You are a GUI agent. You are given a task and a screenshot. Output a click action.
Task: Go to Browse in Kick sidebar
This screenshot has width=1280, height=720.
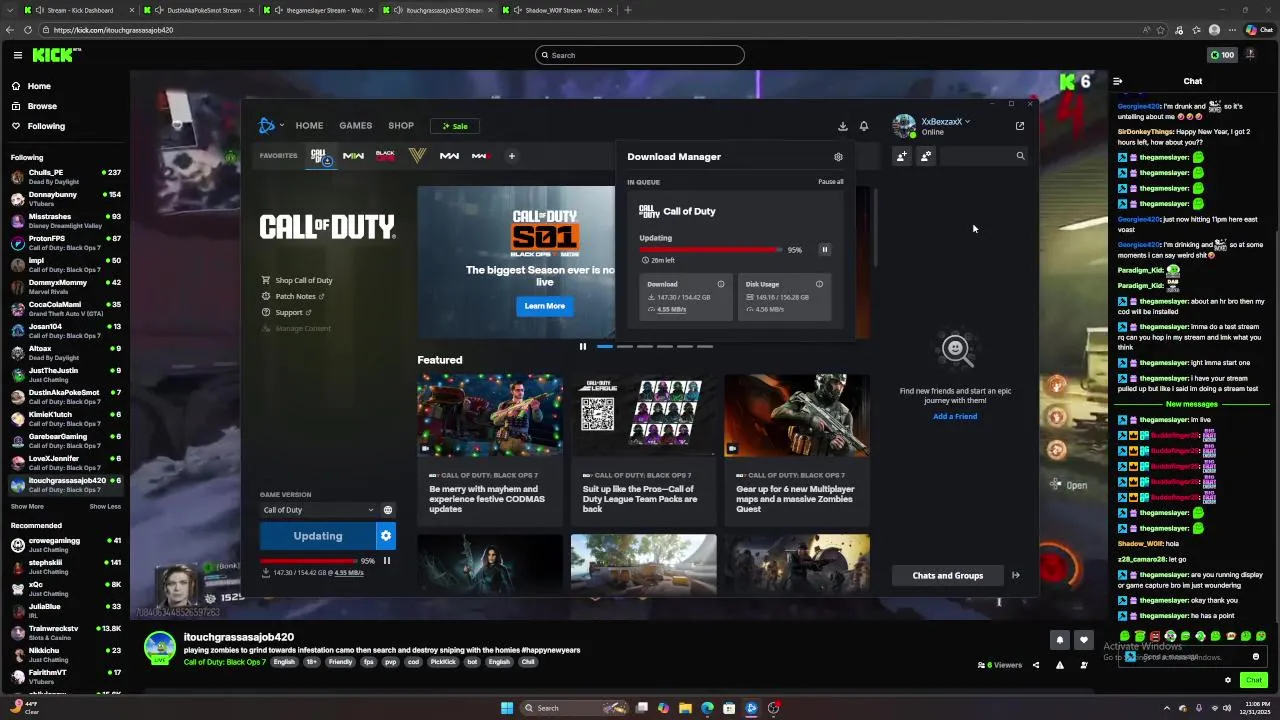click(x=42, y=106)
